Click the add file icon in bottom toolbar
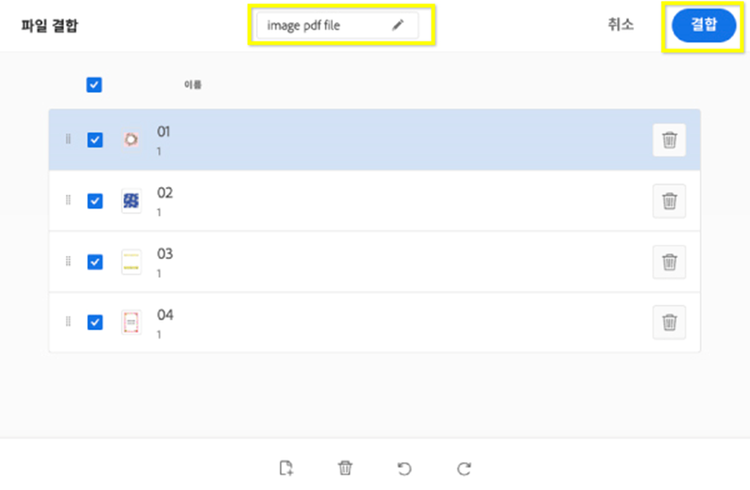Viewport: 750px width, 490px height. point(286,468)
